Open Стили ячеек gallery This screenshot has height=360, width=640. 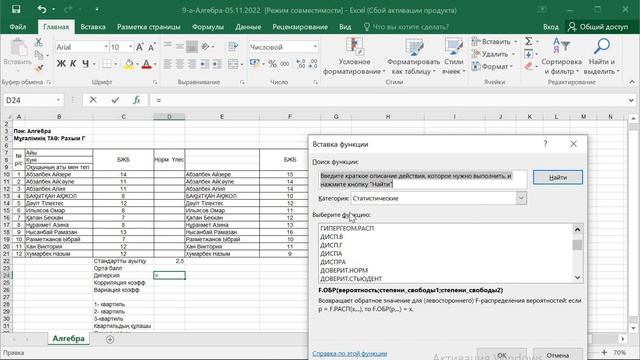(453, 56)
